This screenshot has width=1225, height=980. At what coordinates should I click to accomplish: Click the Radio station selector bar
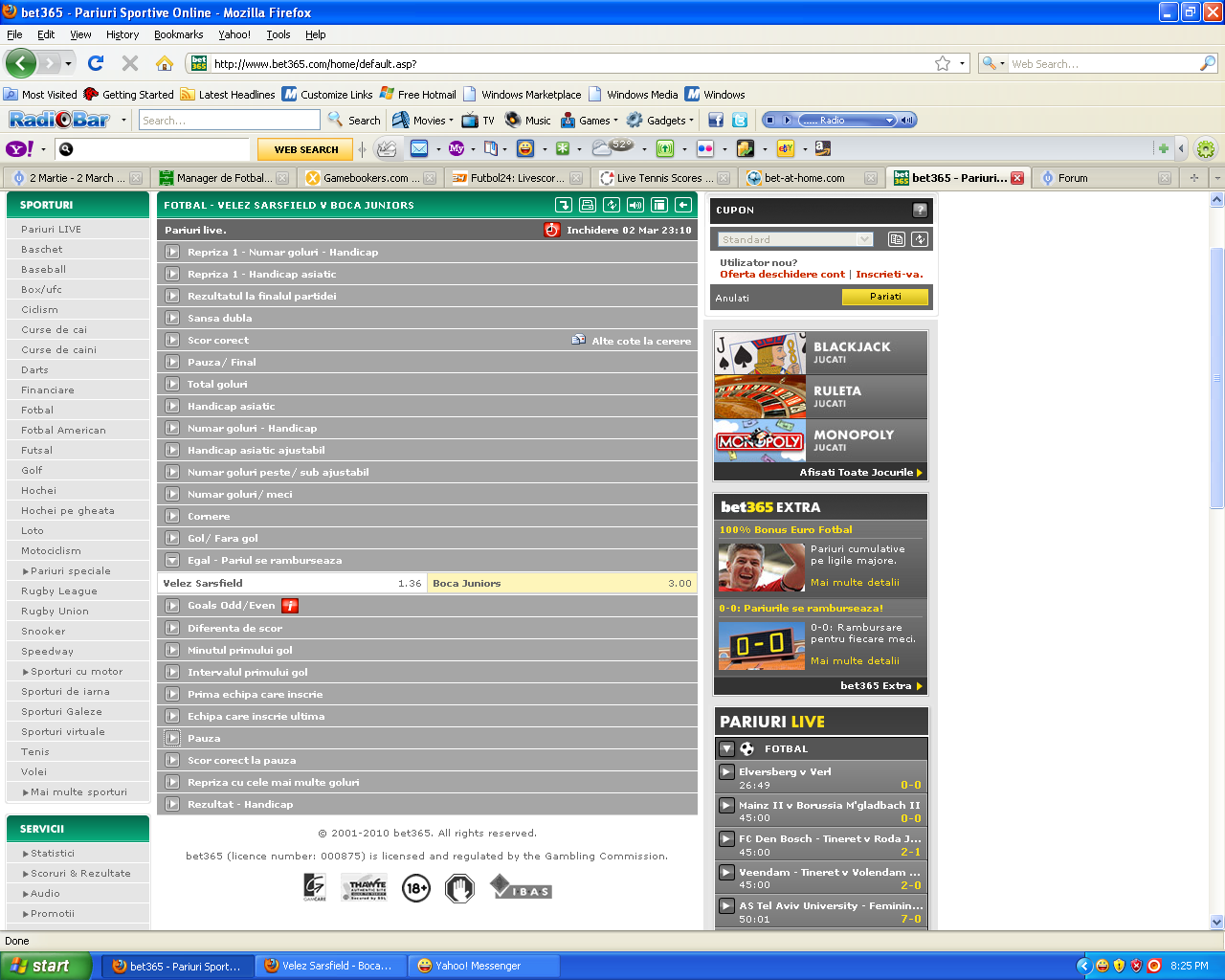coord(847,120)
